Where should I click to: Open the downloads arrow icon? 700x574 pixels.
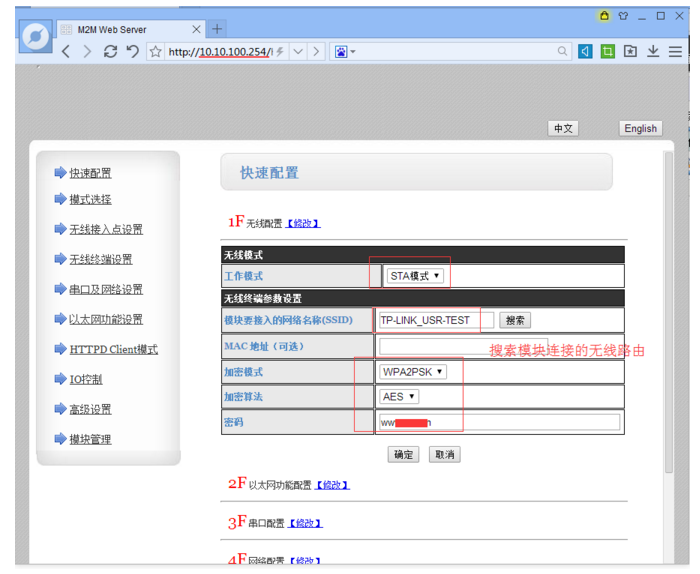(653, 51)
